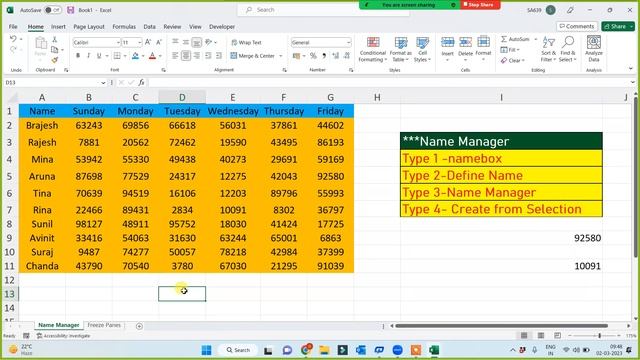640x360 pixels.
Task: Expand Merge & Center dropdown arrow
Action: [281, 56]
